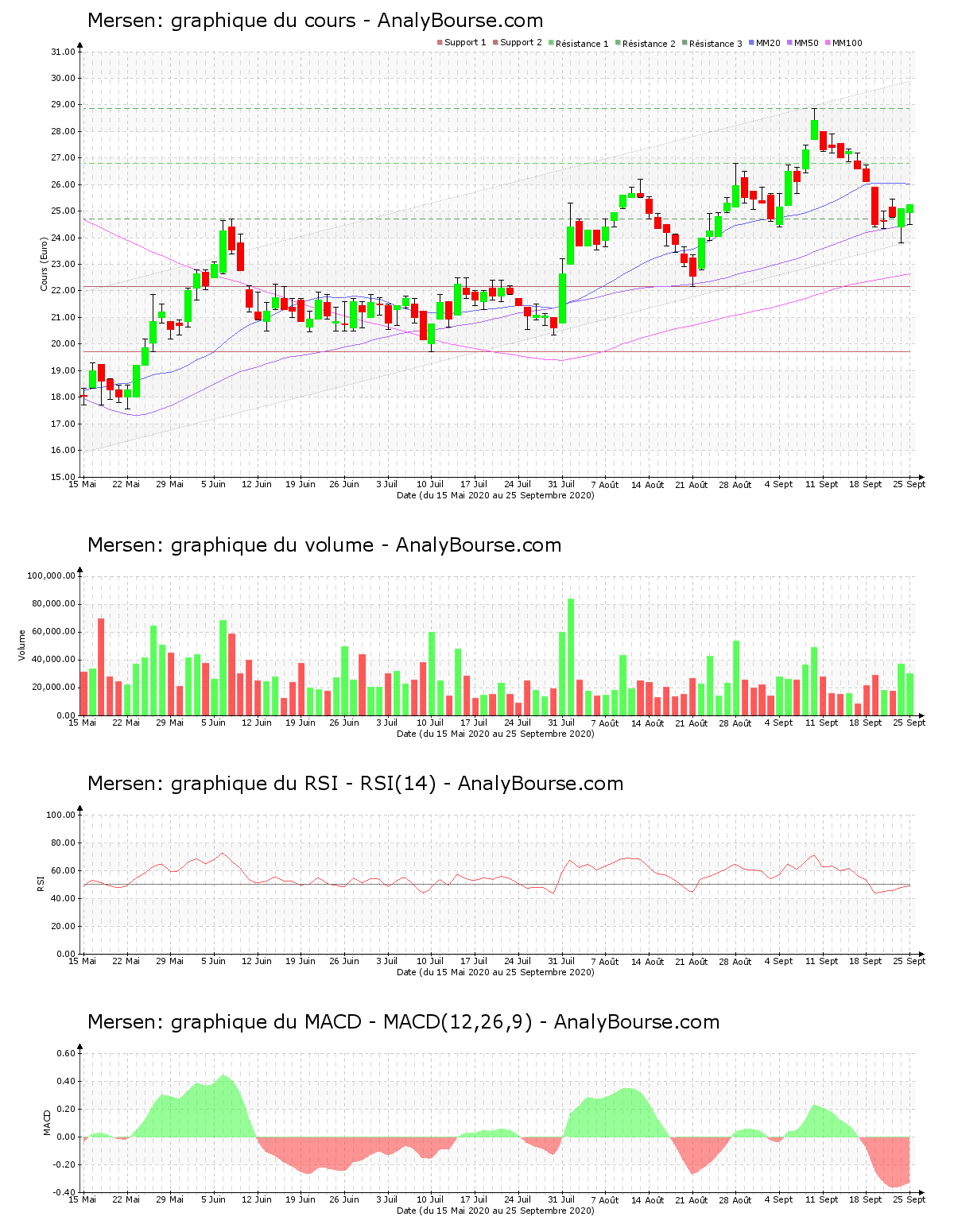954x1232 pixels.
Task: Click the '60,000.00' volume axis value
Action: [54, 632]
